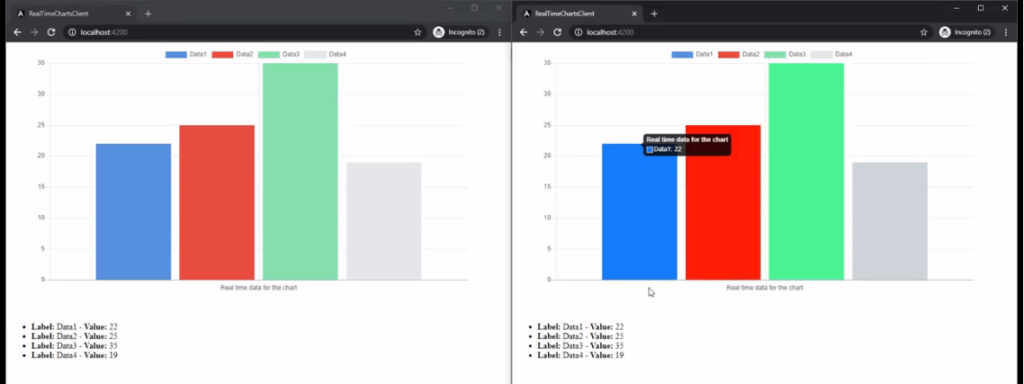1024x384 pixels.
Task: Minimize the left browser window
Action: (x=450, y=8)
